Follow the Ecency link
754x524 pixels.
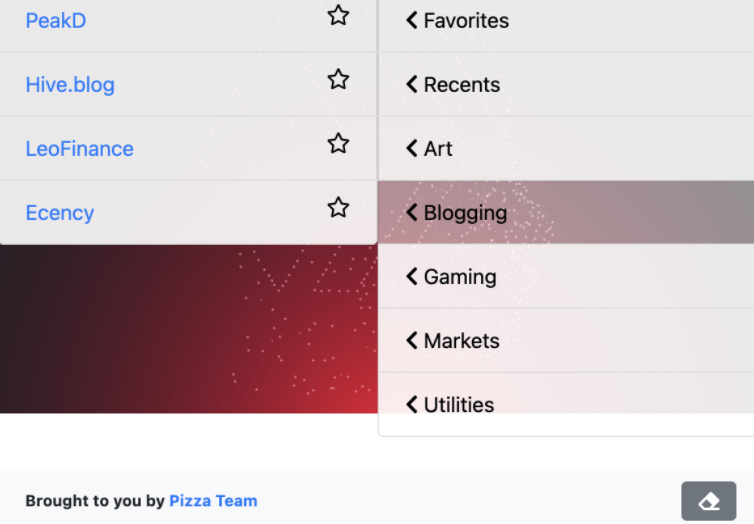click(x=60, y=213)
